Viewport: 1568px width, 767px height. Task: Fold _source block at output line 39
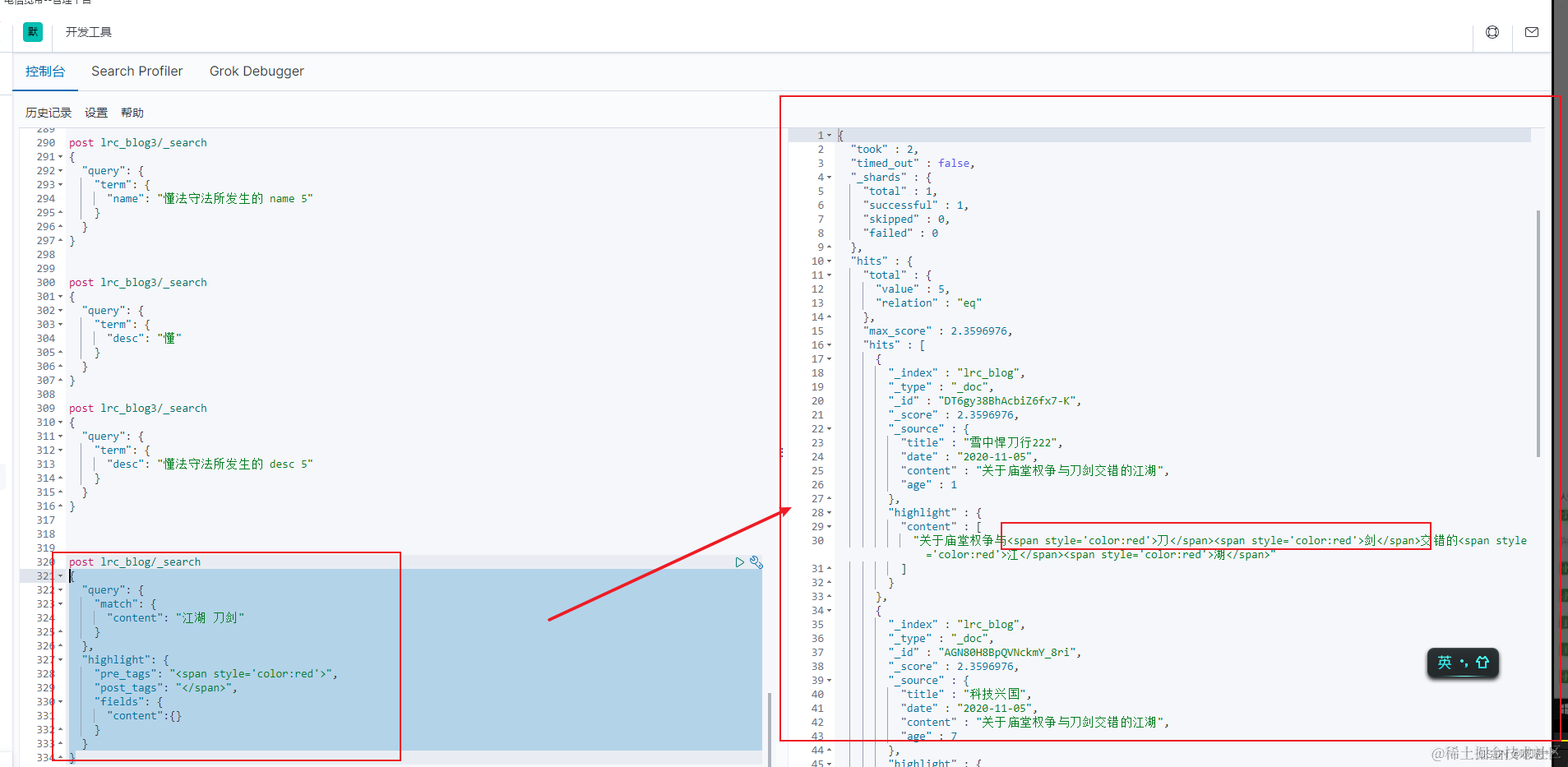click(x=829, y=681)
